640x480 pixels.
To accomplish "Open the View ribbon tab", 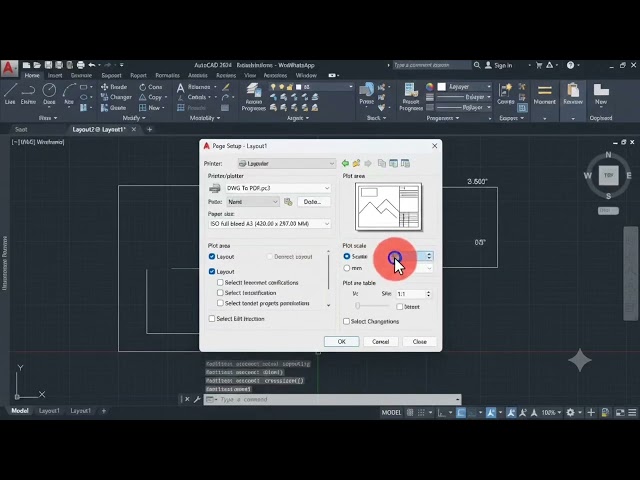I will click(250, 76).
